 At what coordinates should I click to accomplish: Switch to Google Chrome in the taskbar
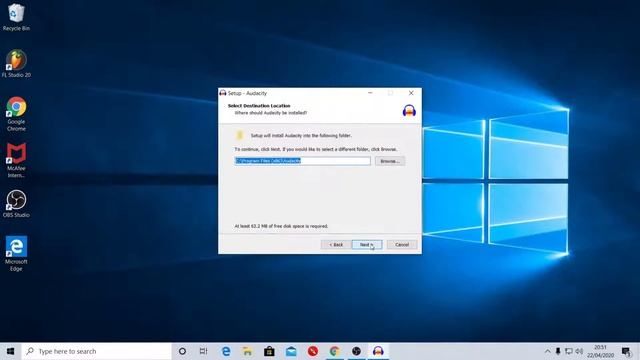click(335, 351)
